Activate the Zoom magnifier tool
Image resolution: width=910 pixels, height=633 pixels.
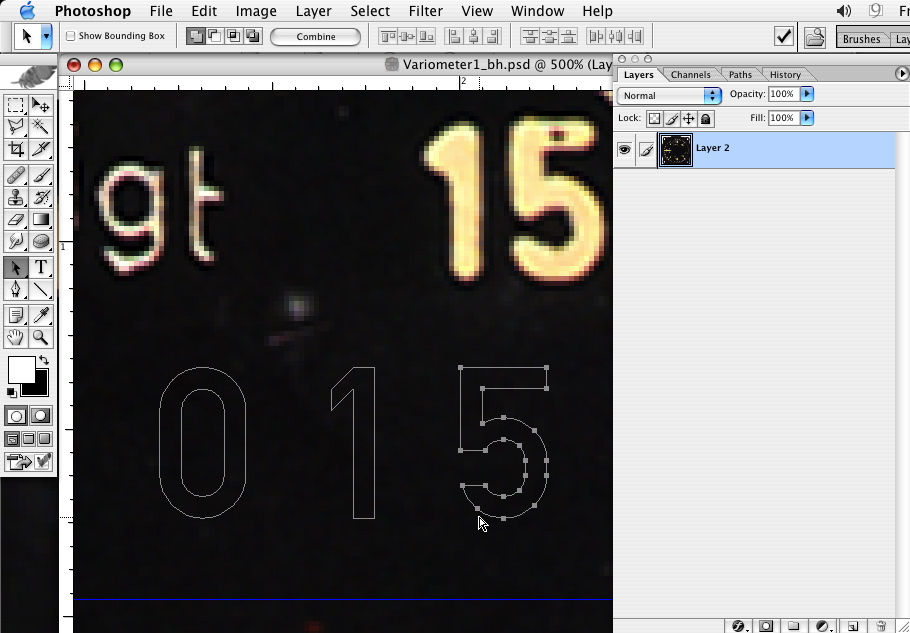[x=41, y=338]
